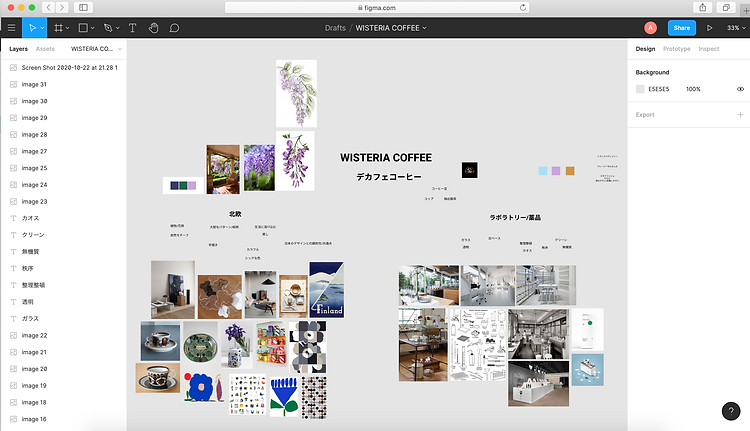Viewport: 750px width, 431px height.
Task: Open Frame tool dropdown arrow
Action: (x=67, y=28)
